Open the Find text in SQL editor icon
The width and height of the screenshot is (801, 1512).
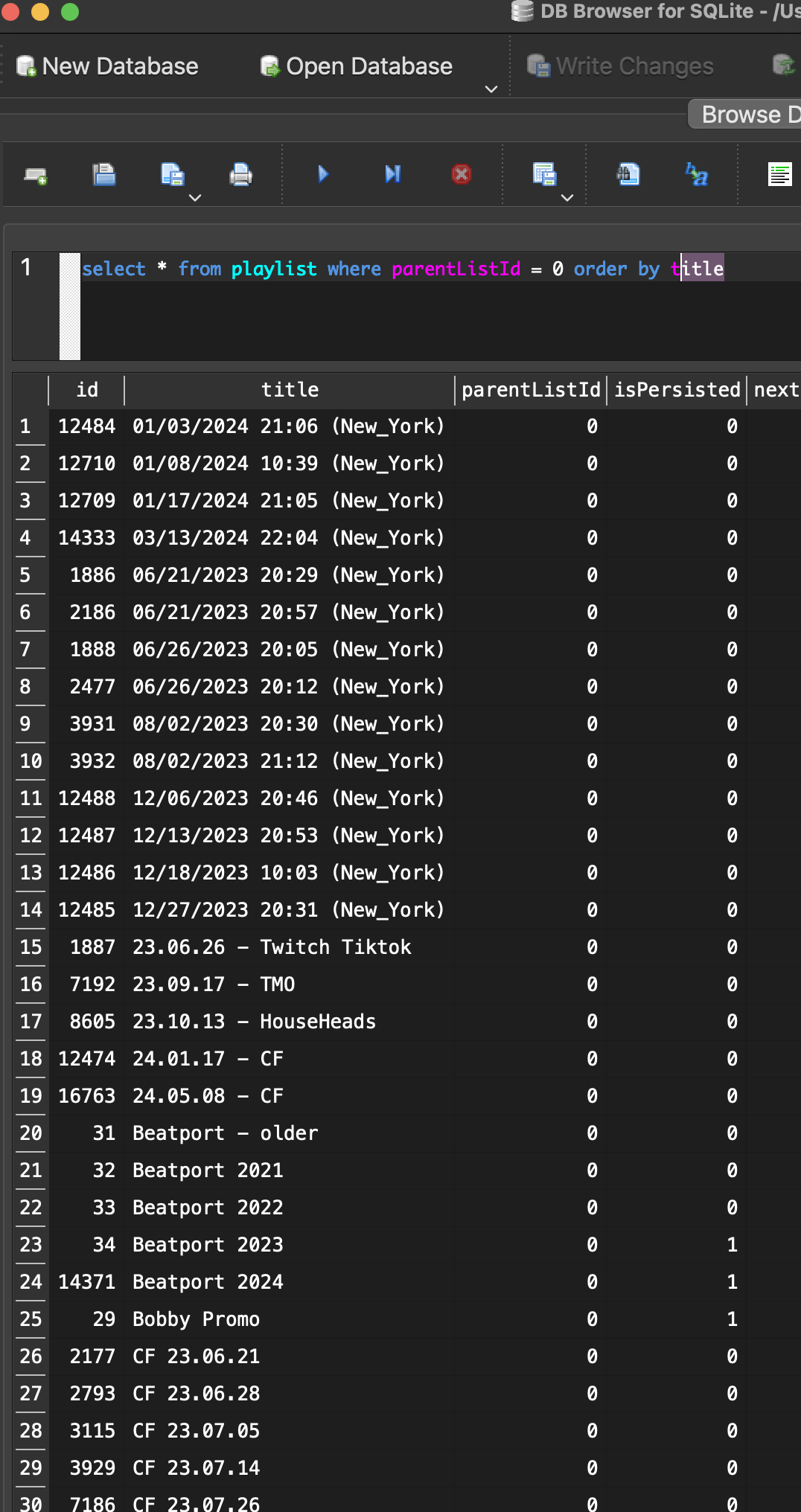click(628, 175)
